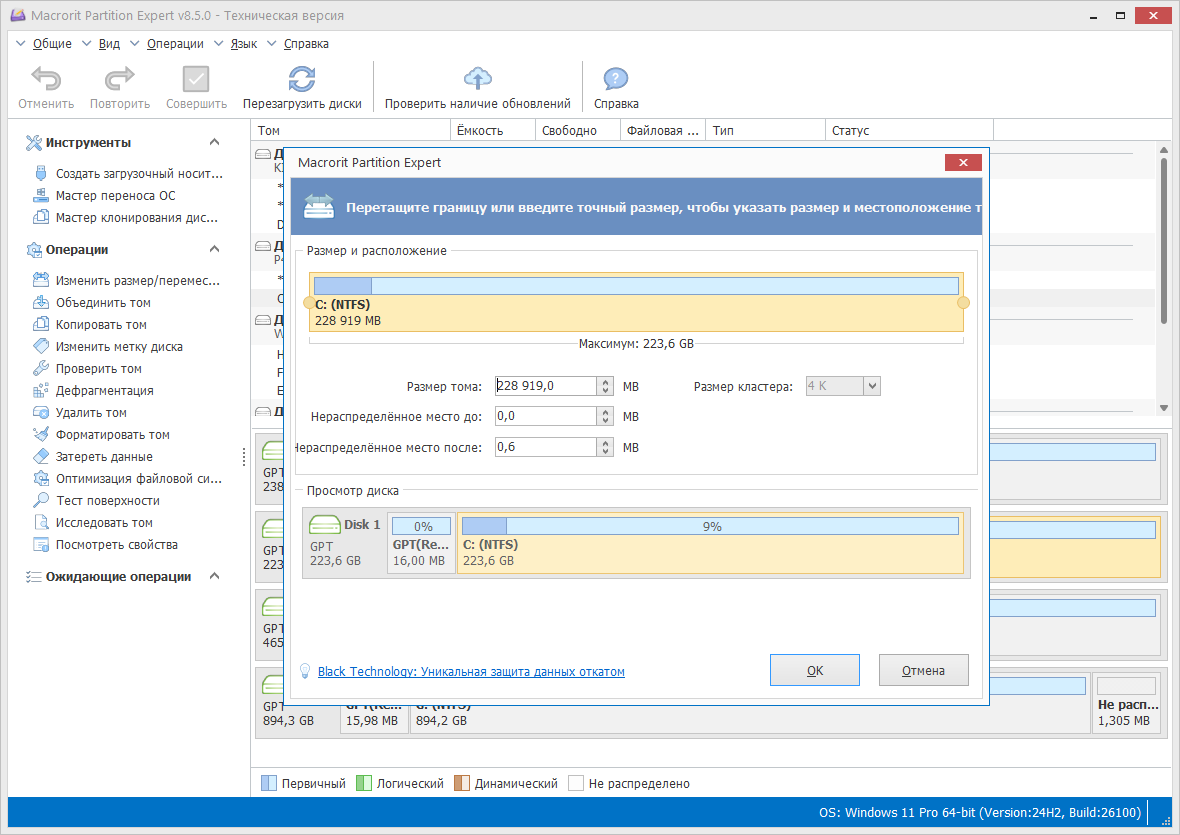Open the Язык menu
Viewport: 1180px width, 835px height.
[x=243, y=44]
